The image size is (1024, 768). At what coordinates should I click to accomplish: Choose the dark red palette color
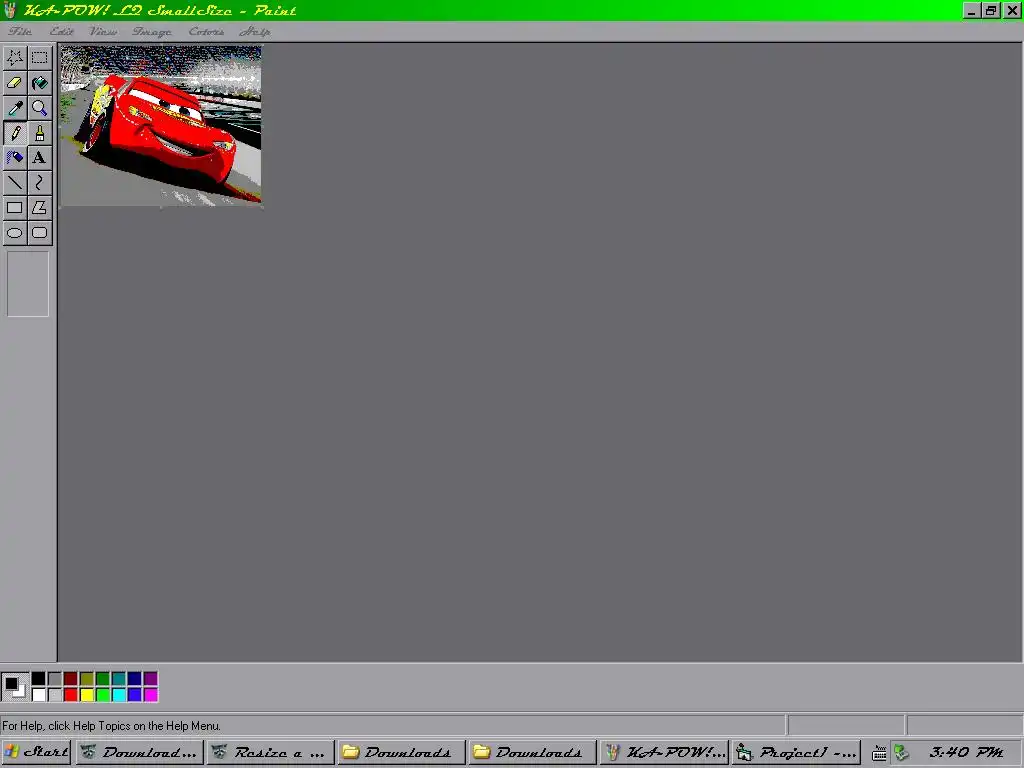pyautogui.click(x=71, y=679)
